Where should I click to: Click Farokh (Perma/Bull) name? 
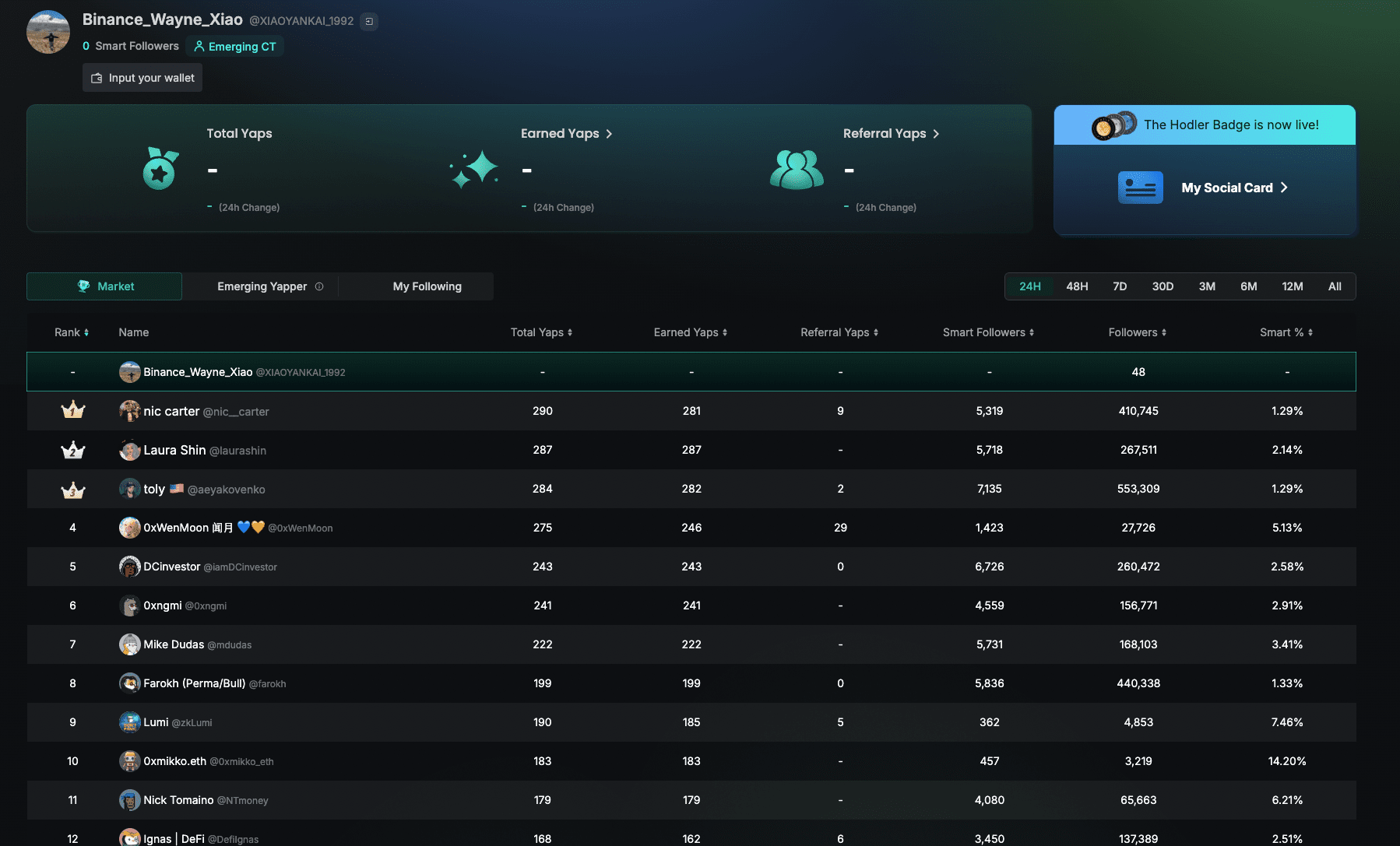195,683
